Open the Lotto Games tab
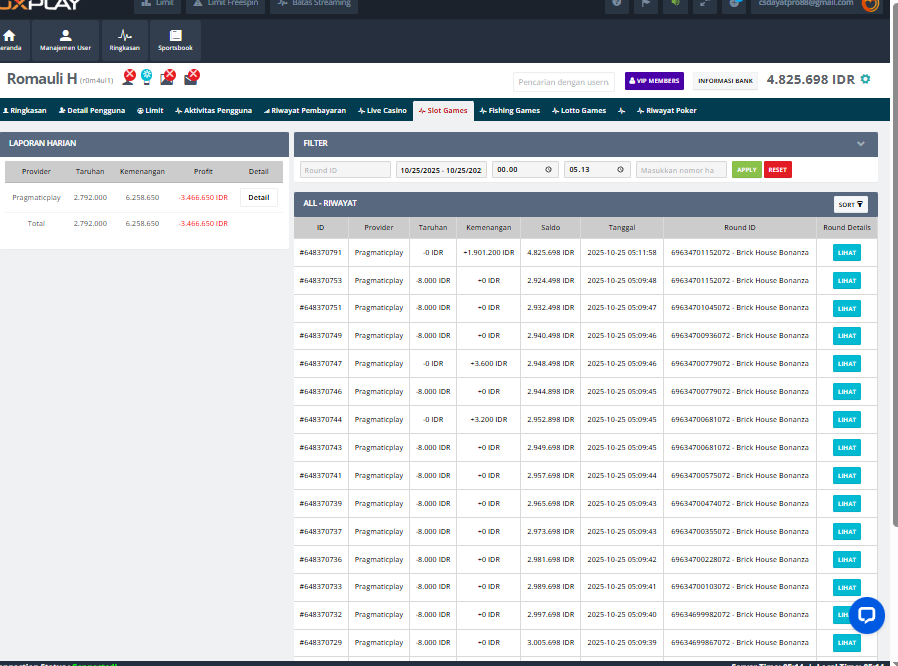The width and height of the screenshot is (898, 666). [x=579, y=111]
